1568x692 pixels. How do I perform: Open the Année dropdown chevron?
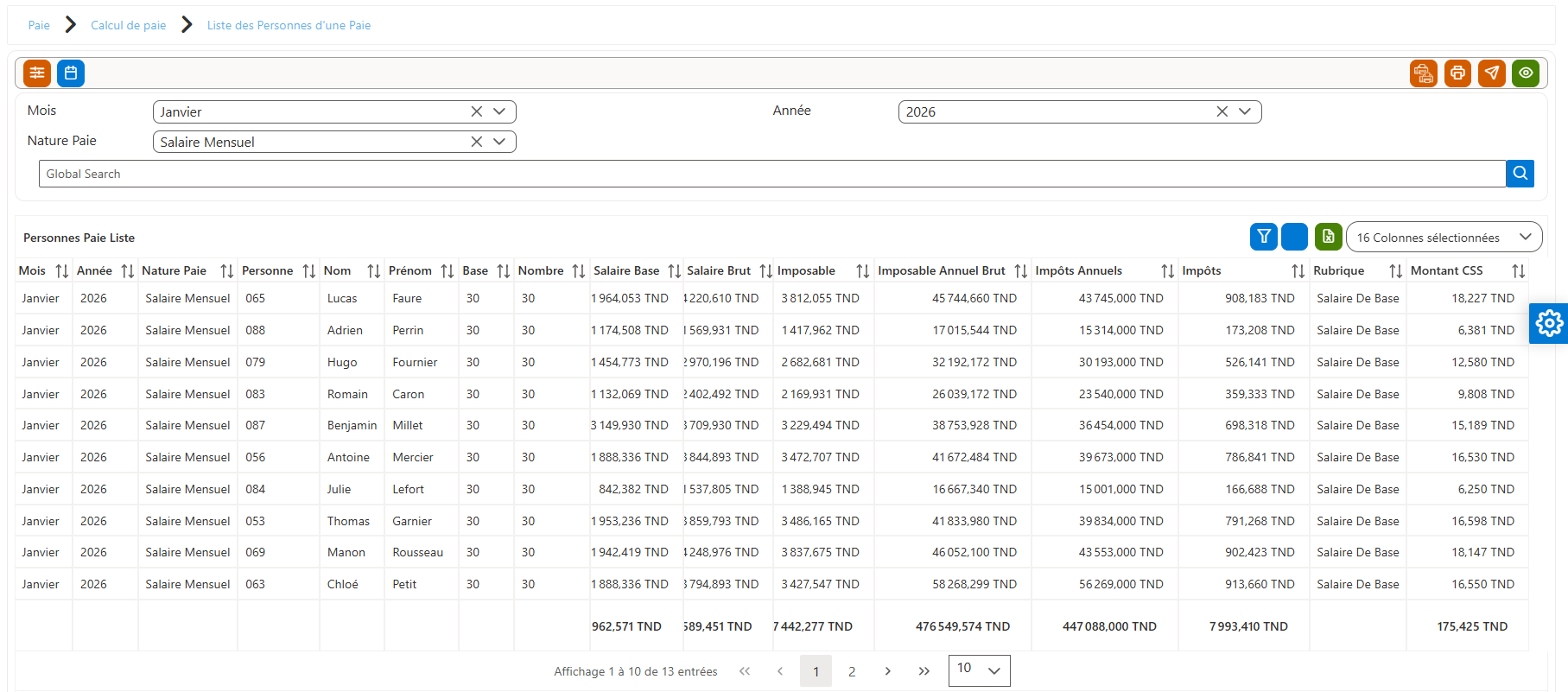click(1245, 111)
